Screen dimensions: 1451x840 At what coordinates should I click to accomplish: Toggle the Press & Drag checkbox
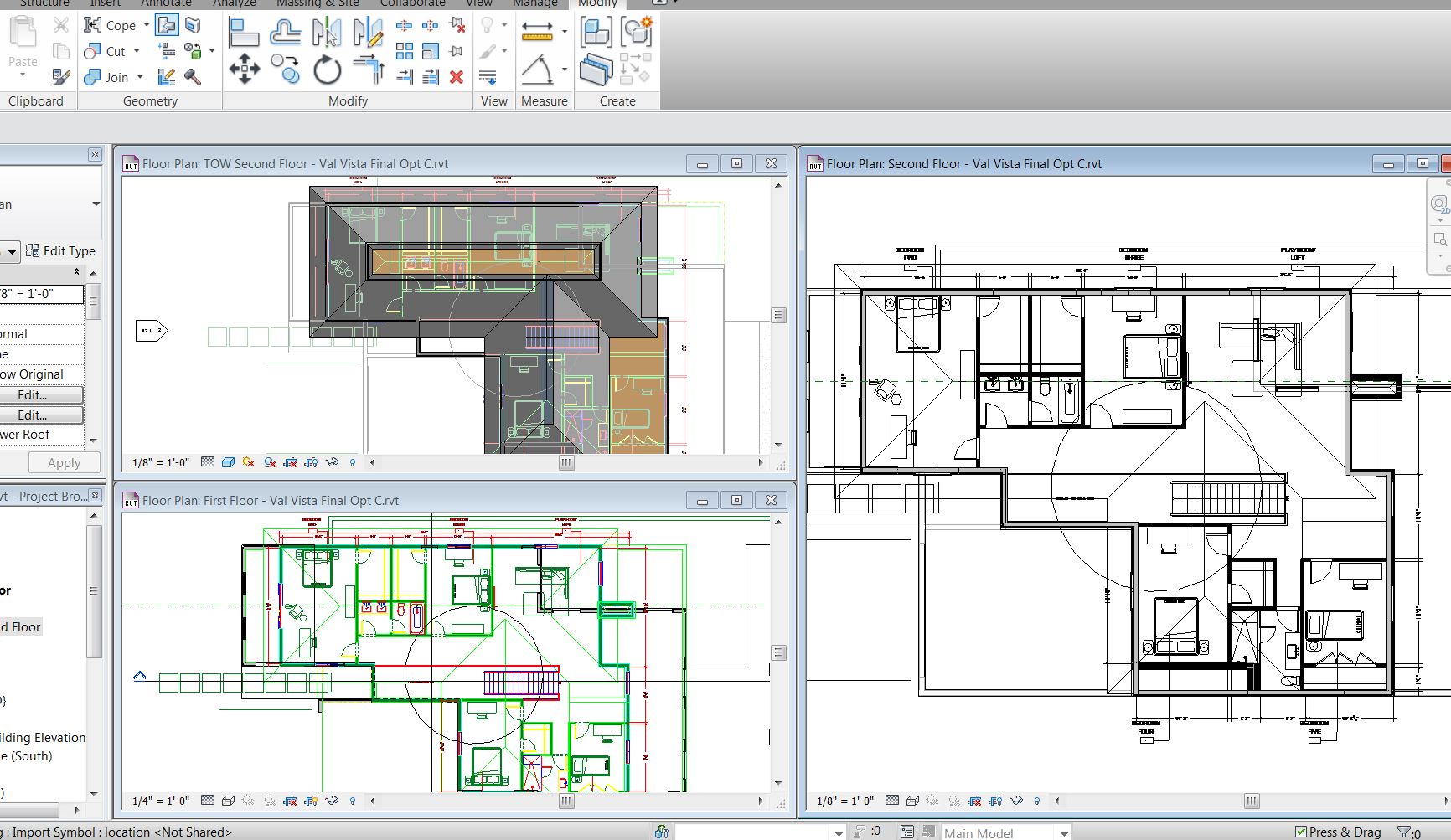tap(1300, 832)
